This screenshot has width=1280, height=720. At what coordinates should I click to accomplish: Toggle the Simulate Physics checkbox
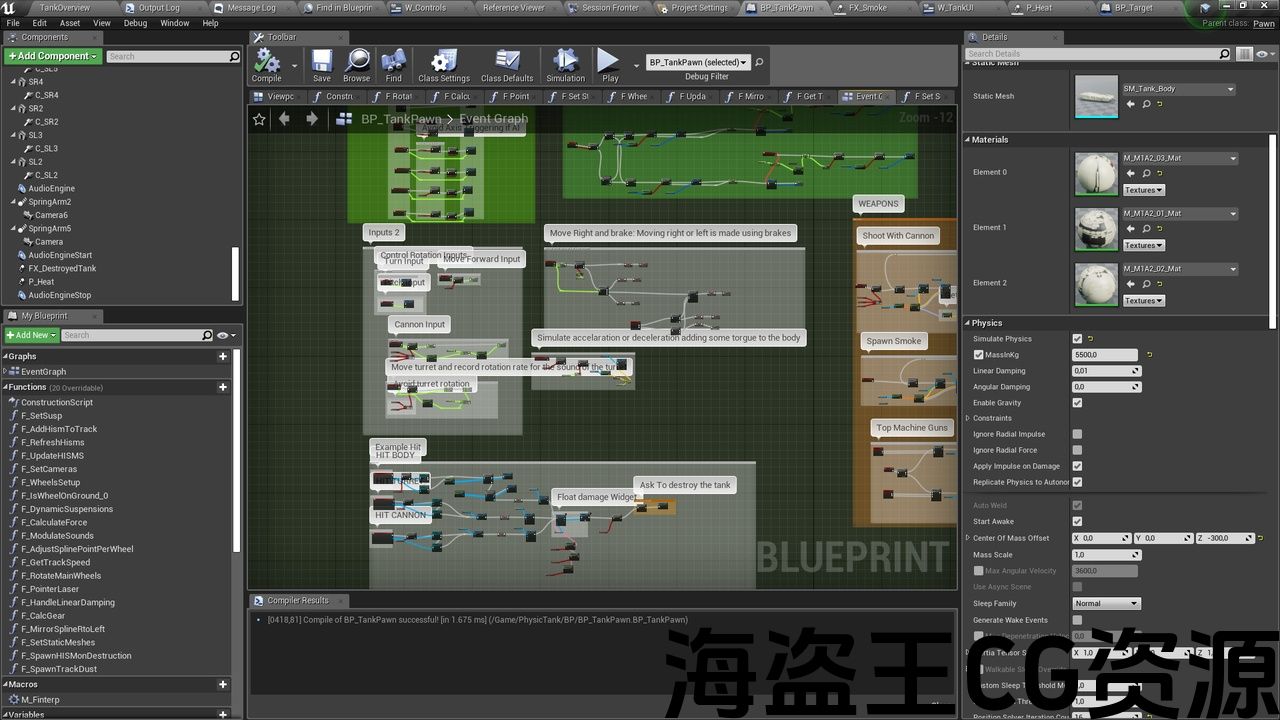point(1077,339)
